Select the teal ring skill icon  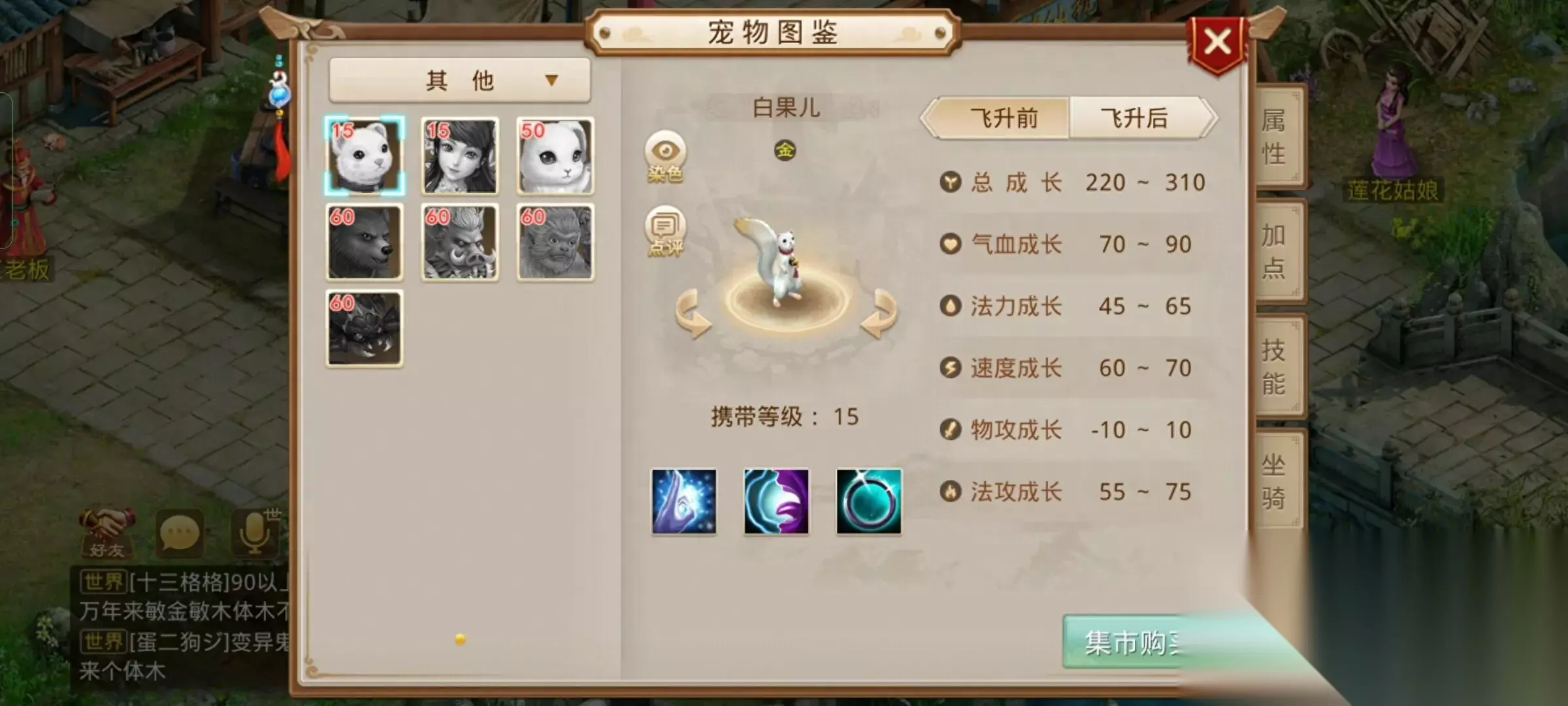(x=869, y=502)
